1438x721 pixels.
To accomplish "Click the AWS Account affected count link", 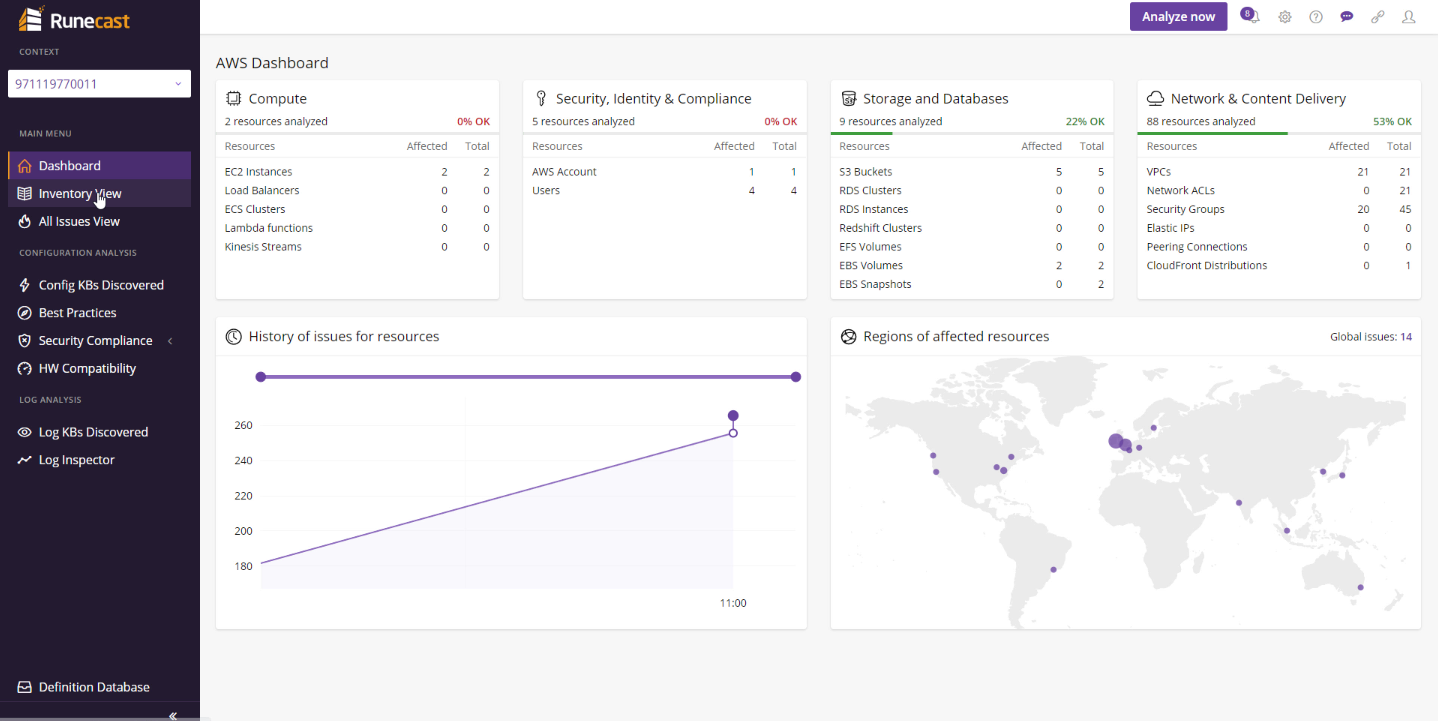I will click(x=752, y=172).
